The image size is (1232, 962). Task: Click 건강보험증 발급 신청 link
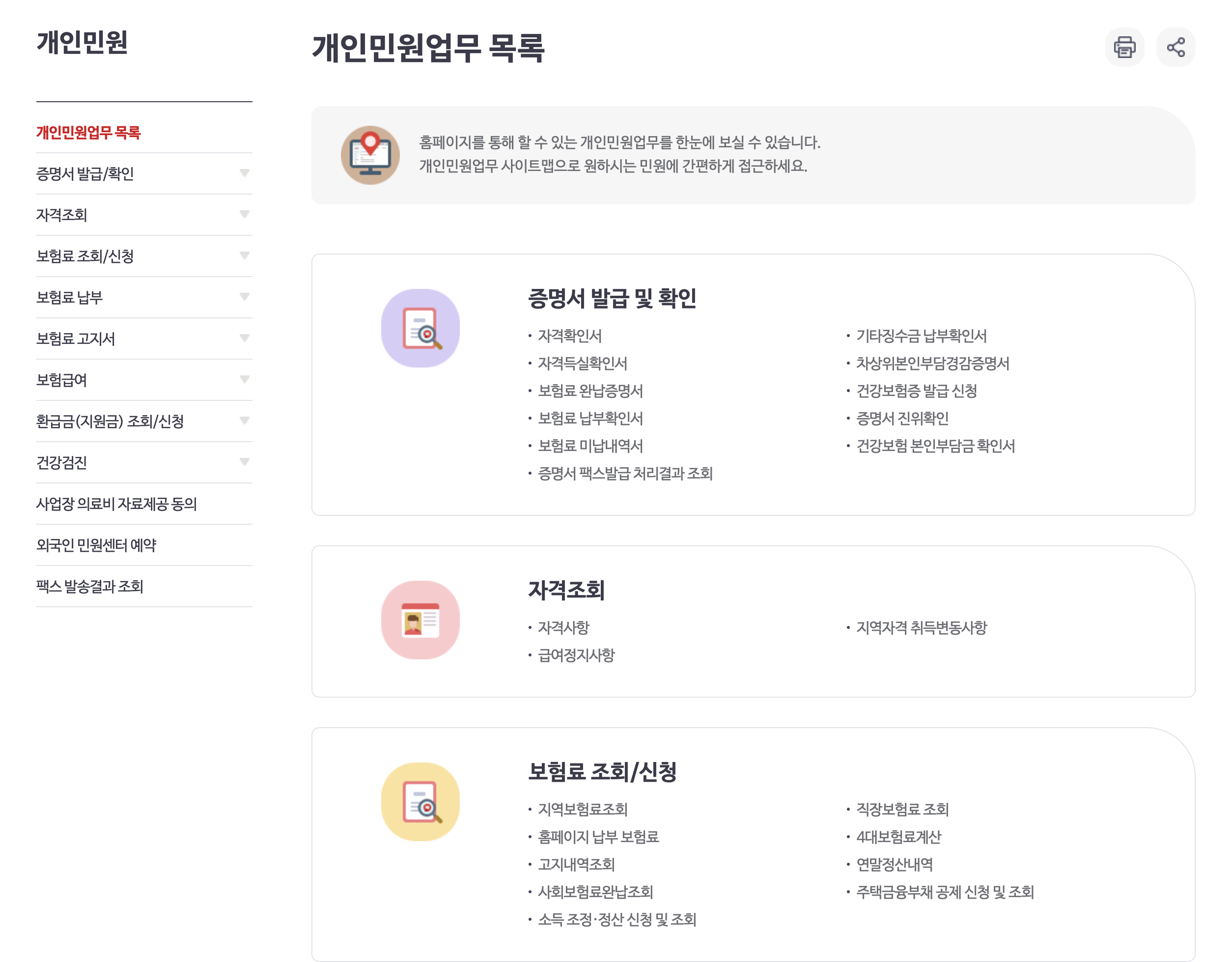[916, 391]
